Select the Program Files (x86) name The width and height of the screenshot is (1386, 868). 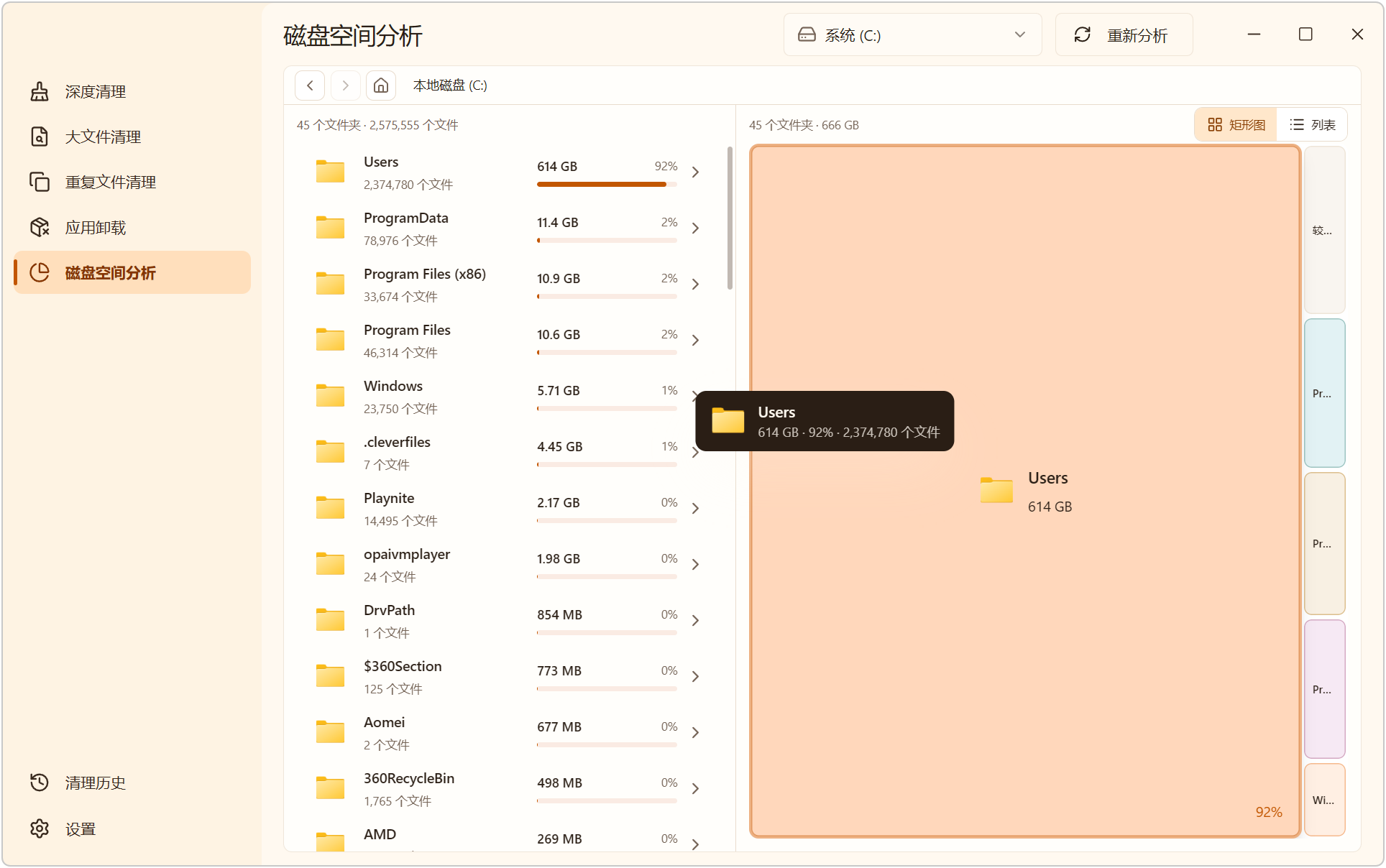tap(425, 274)
